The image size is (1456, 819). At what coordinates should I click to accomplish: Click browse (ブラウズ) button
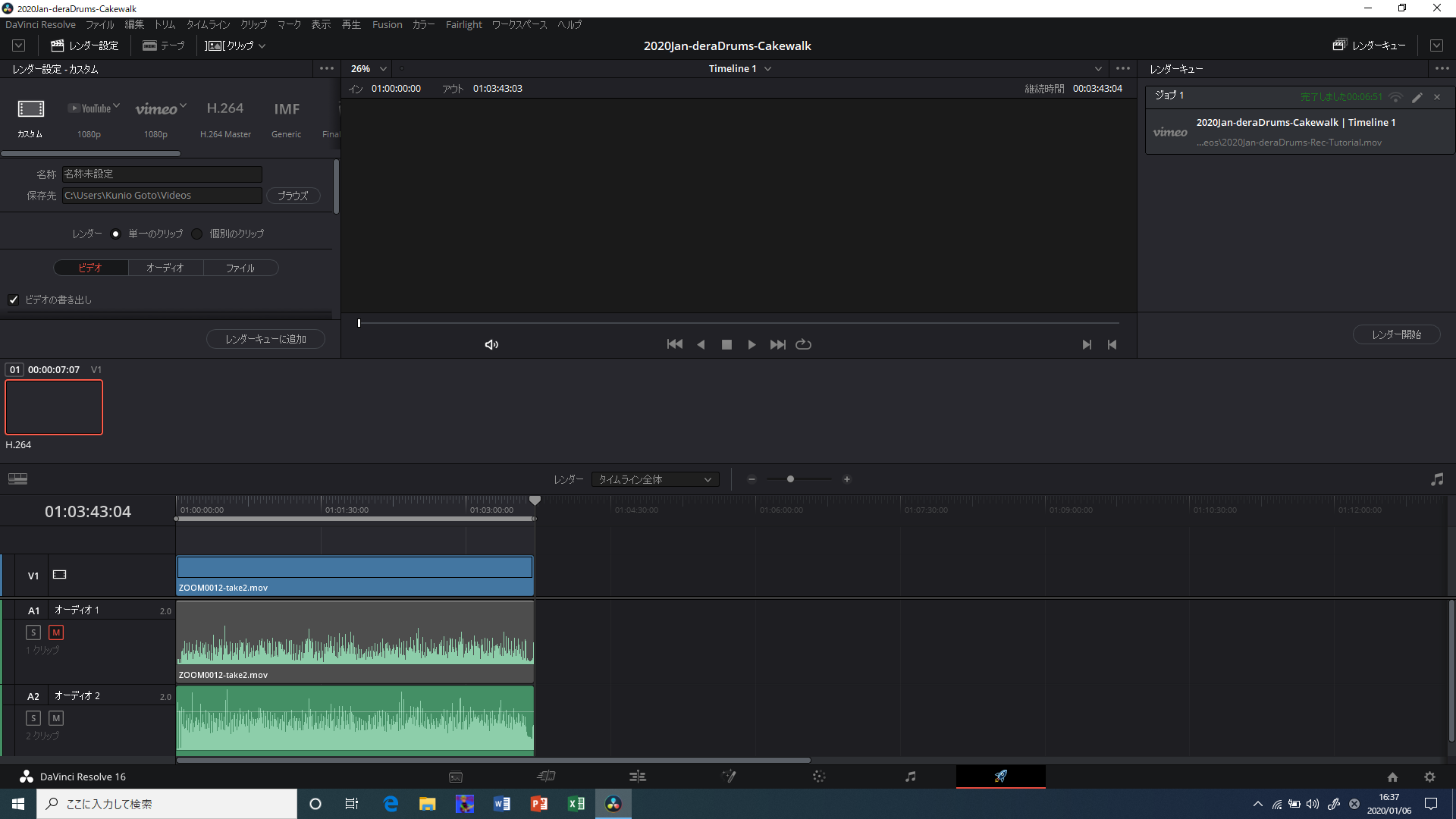tap(293, 196)
